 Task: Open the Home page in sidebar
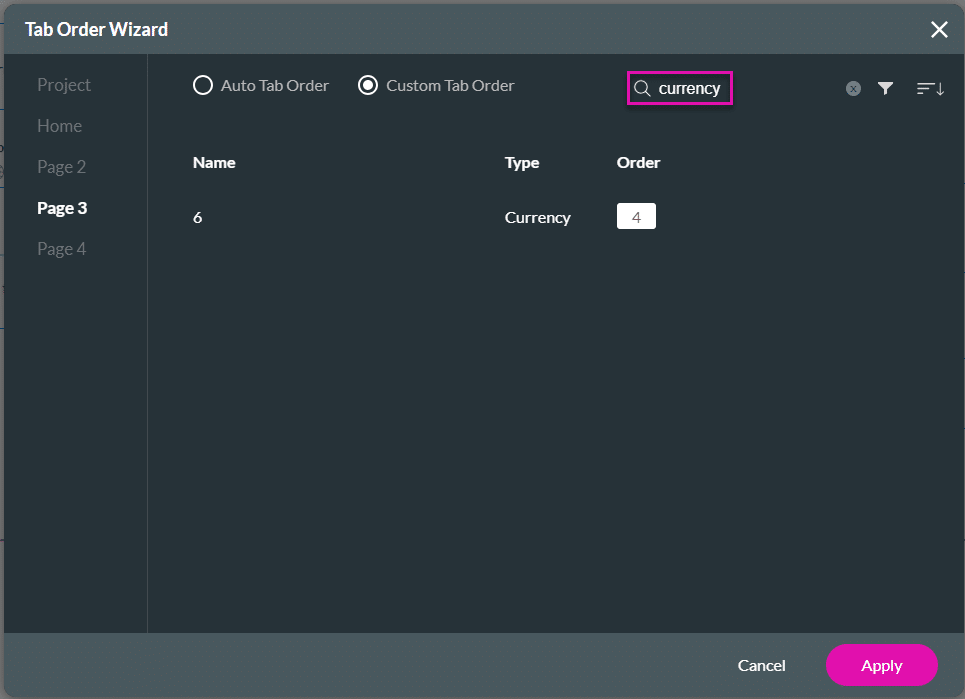tap(60, 126)
